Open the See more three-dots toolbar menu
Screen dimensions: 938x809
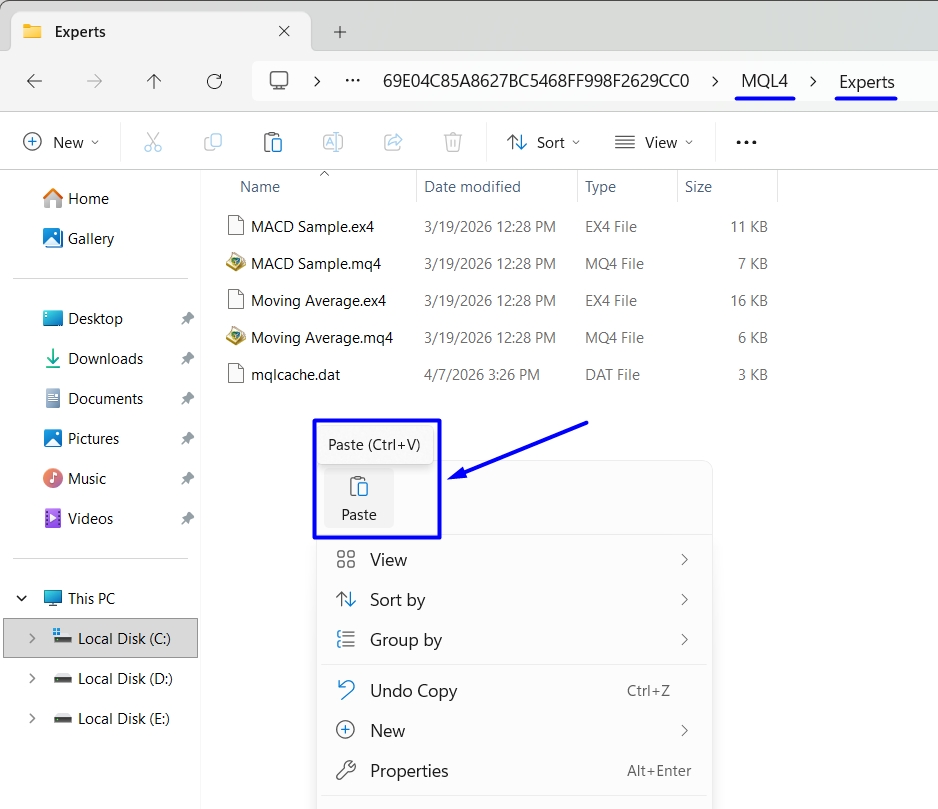(746, 142)
